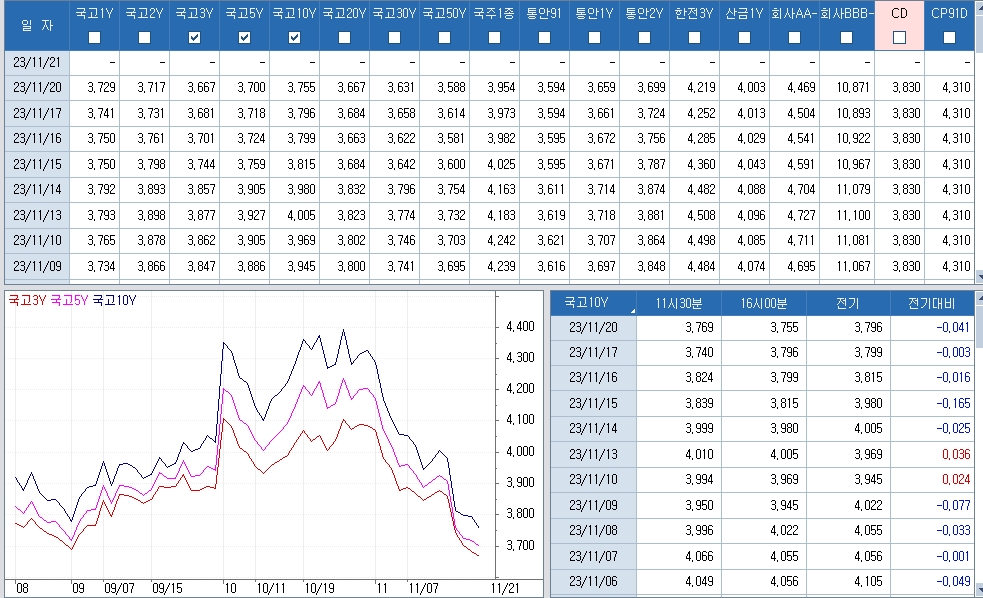Check the 국고1Y checkbox
The width and height of the screenshot is (983, 598).
tap(95, 37)
